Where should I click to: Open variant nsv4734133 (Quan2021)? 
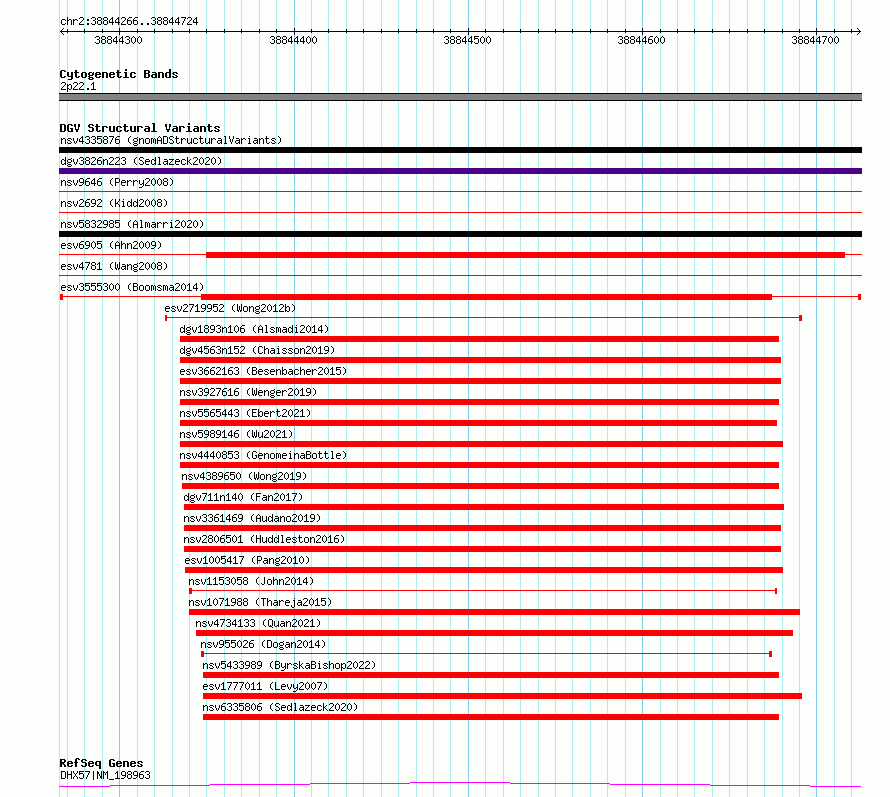[x=258, y=623]
